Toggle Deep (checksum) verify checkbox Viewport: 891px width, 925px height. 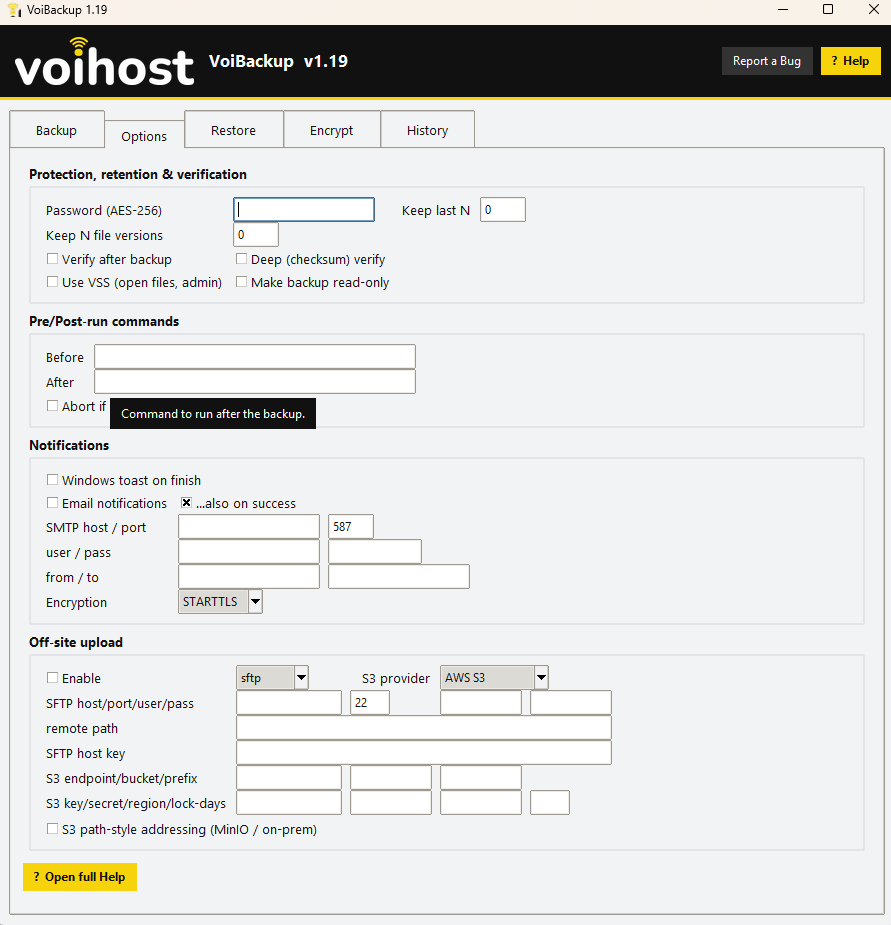pyautogui.click(x=241, y=259)
